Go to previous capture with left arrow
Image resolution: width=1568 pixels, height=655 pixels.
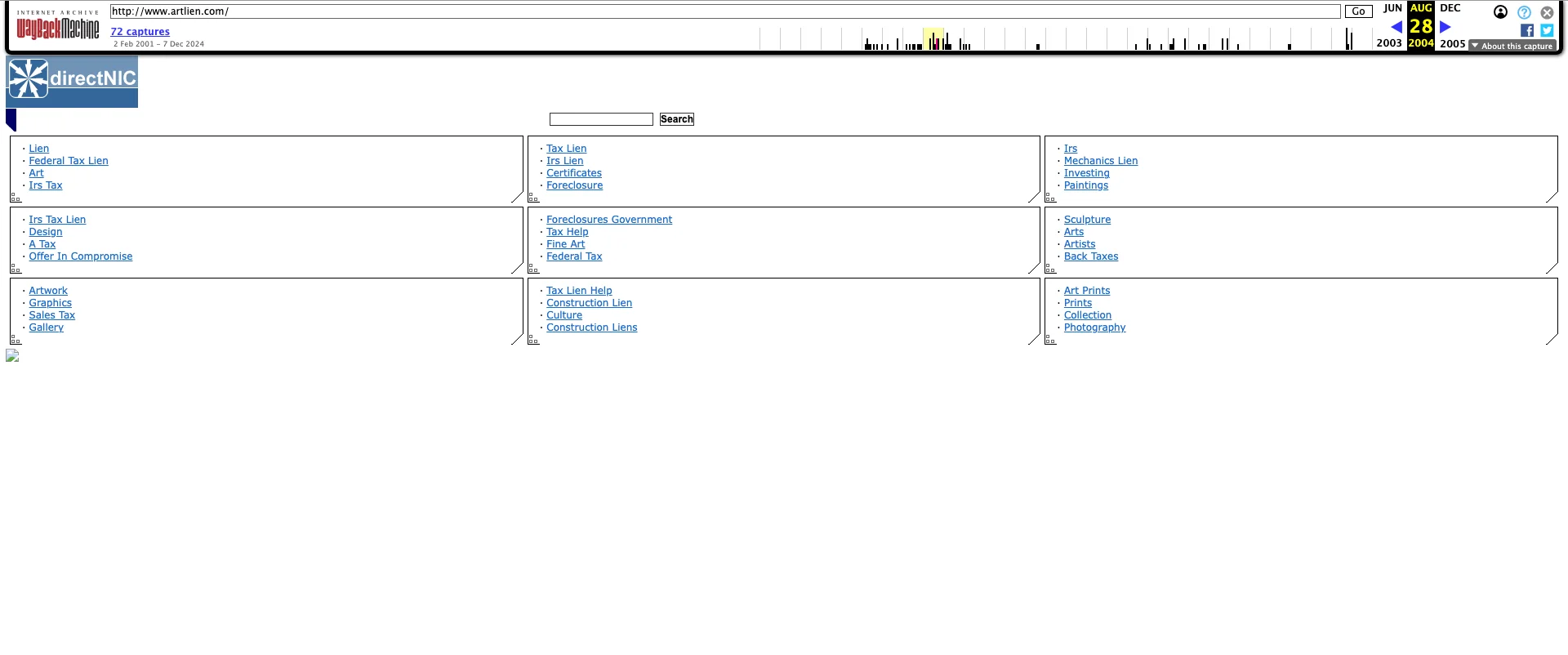1396,27
